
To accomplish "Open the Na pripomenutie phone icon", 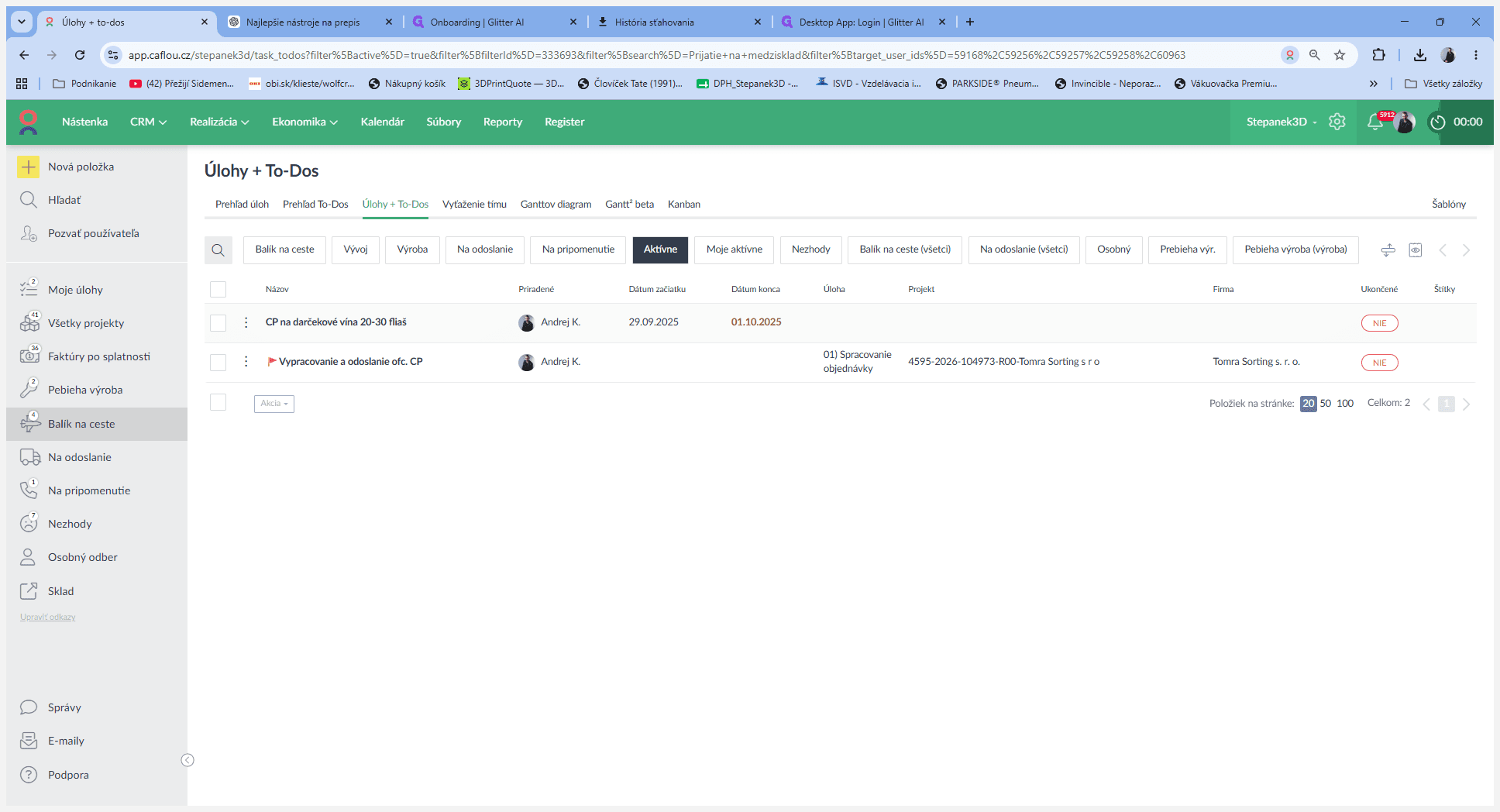I will point(29,490).
